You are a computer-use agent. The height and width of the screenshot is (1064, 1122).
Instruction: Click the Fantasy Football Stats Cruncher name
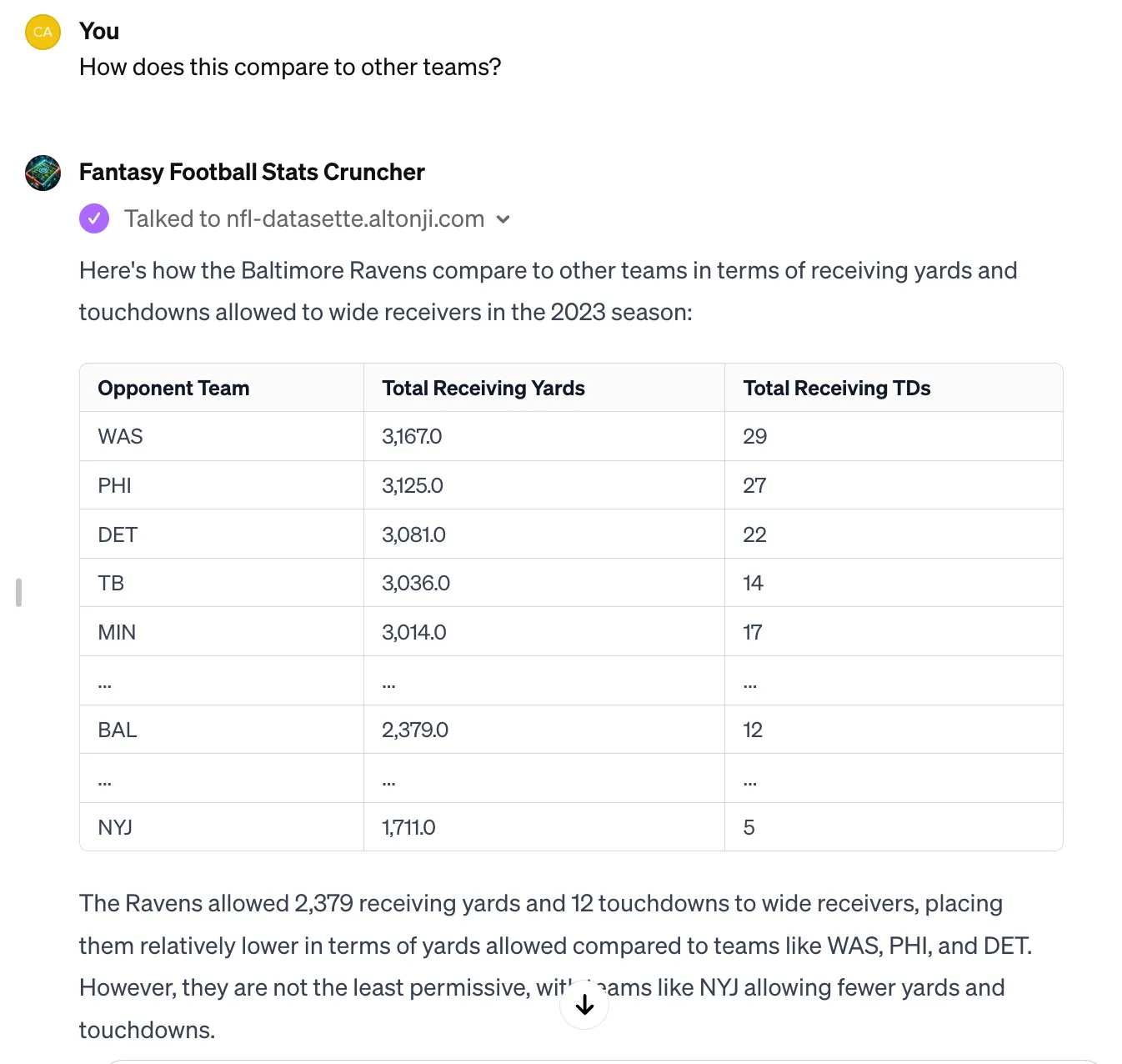pyautogui.click(x=252, y=172)
